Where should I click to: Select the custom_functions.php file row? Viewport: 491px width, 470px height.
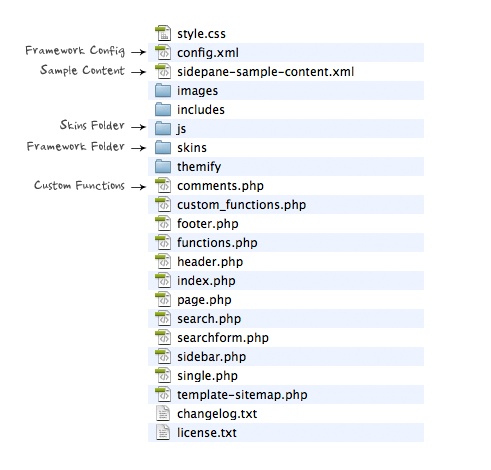286,204
